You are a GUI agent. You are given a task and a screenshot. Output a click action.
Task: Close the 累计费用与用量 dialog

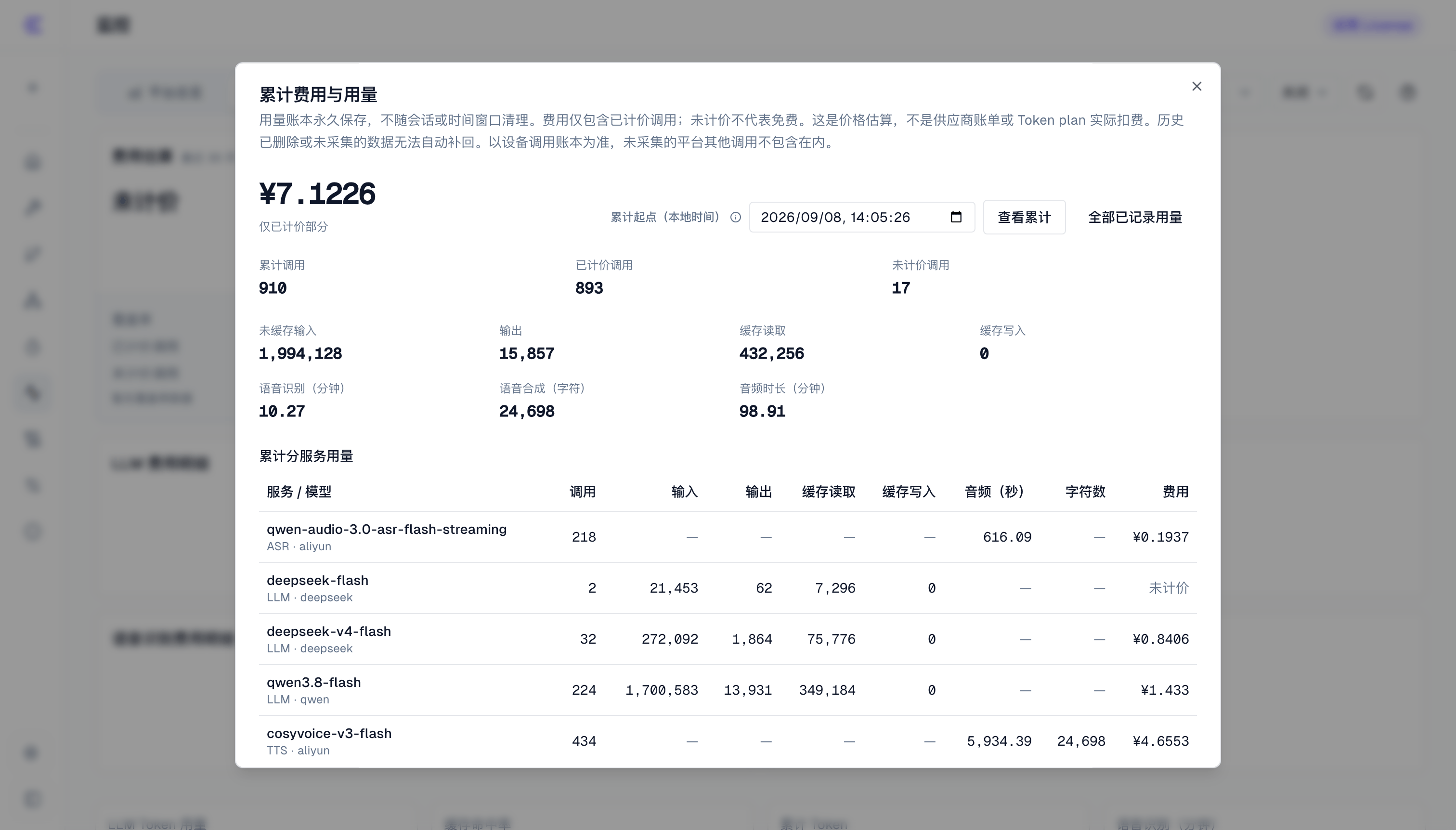point(1196,86)
